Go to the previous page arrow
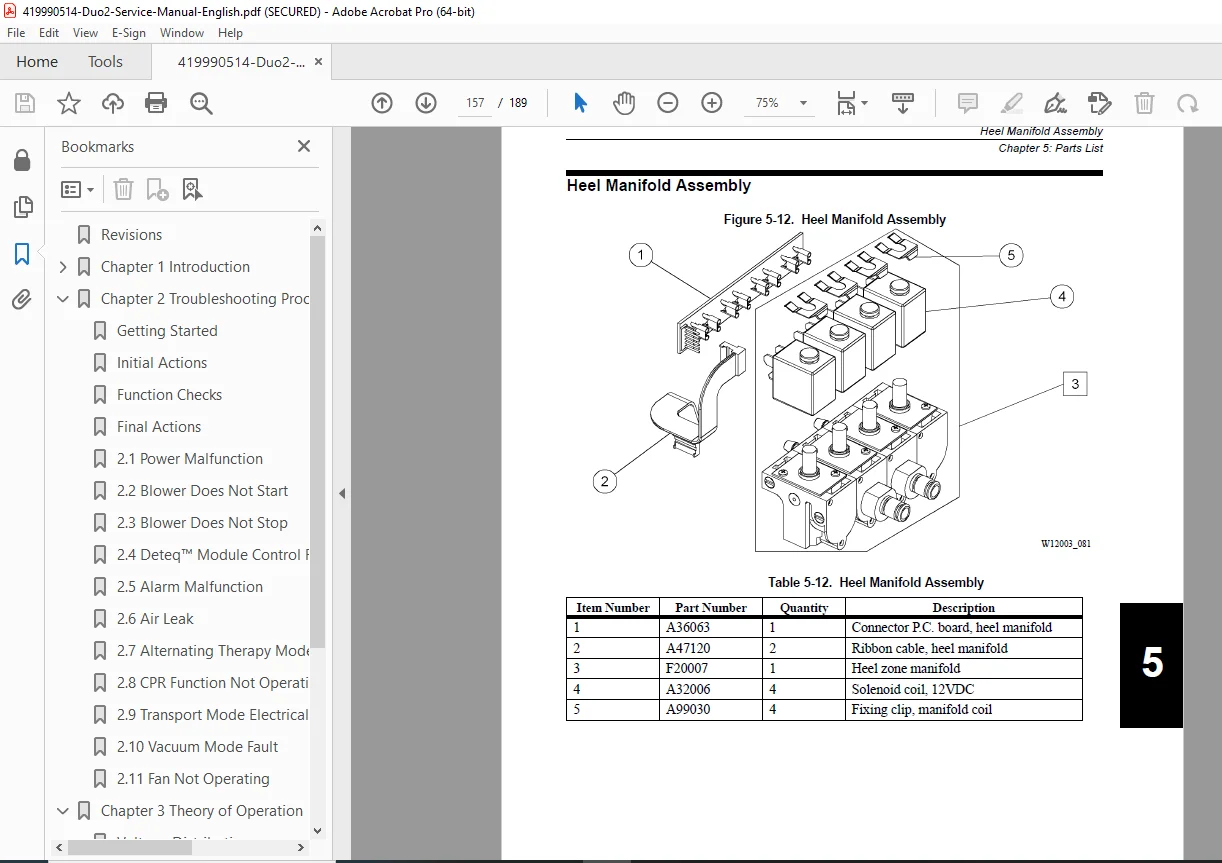1222x863 pixels. (x=382, y=103)
